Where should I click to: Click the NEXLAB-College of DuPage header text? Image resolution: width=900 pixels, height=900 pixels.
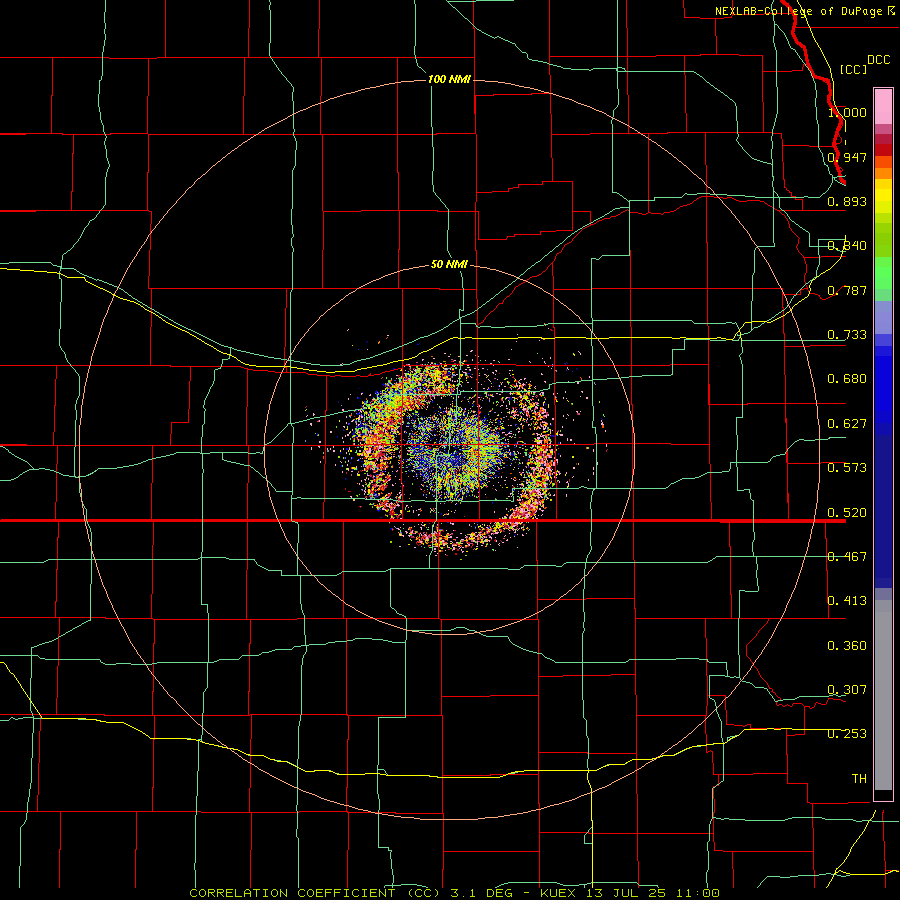(798, 11)
